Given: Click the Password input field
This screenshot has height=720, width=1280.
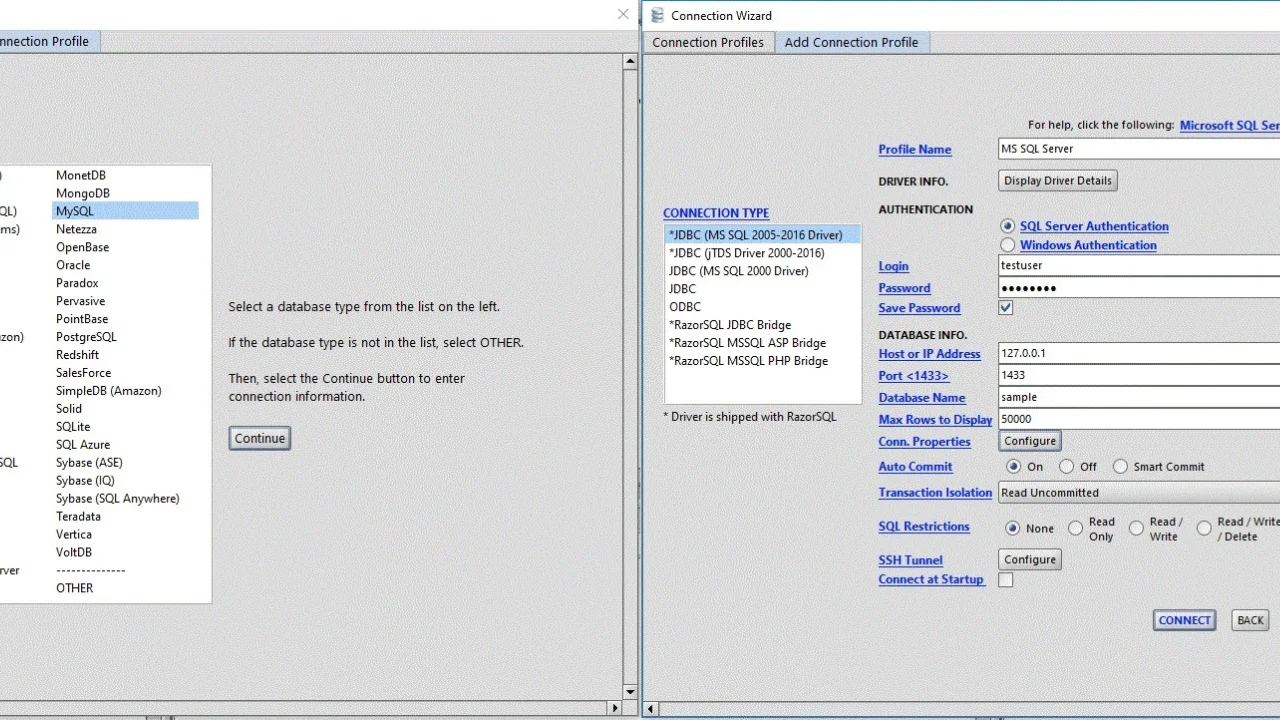Looking at the screenshot, I should pyautogui.click(x=1139, y=288).
